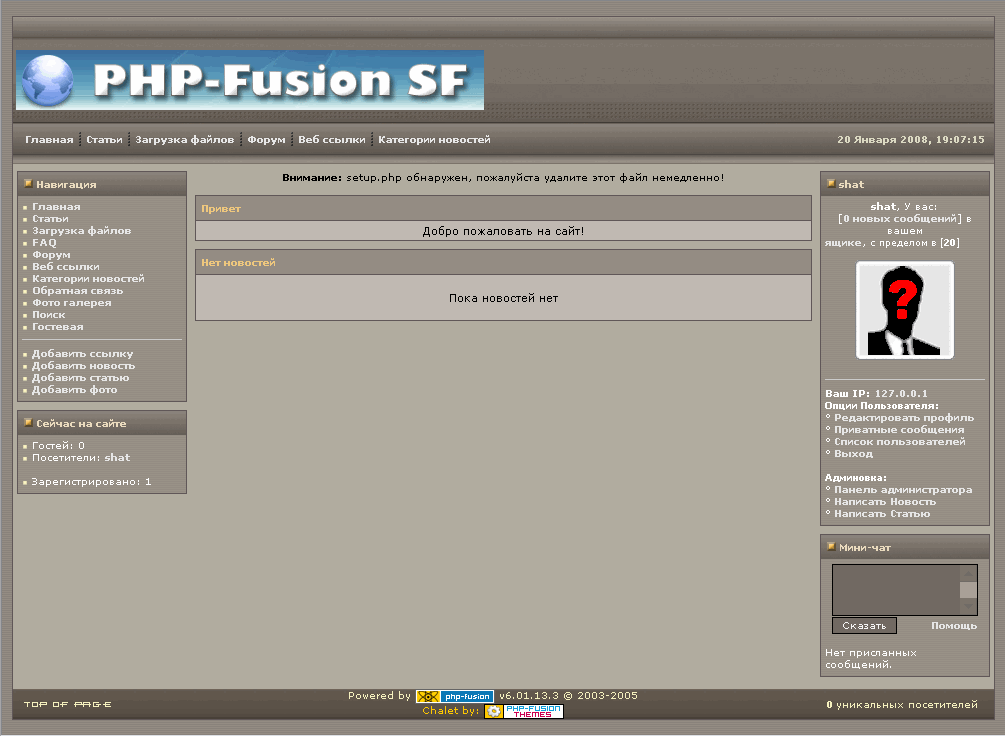Open the FAQ sidebar link

click(44, 242)
